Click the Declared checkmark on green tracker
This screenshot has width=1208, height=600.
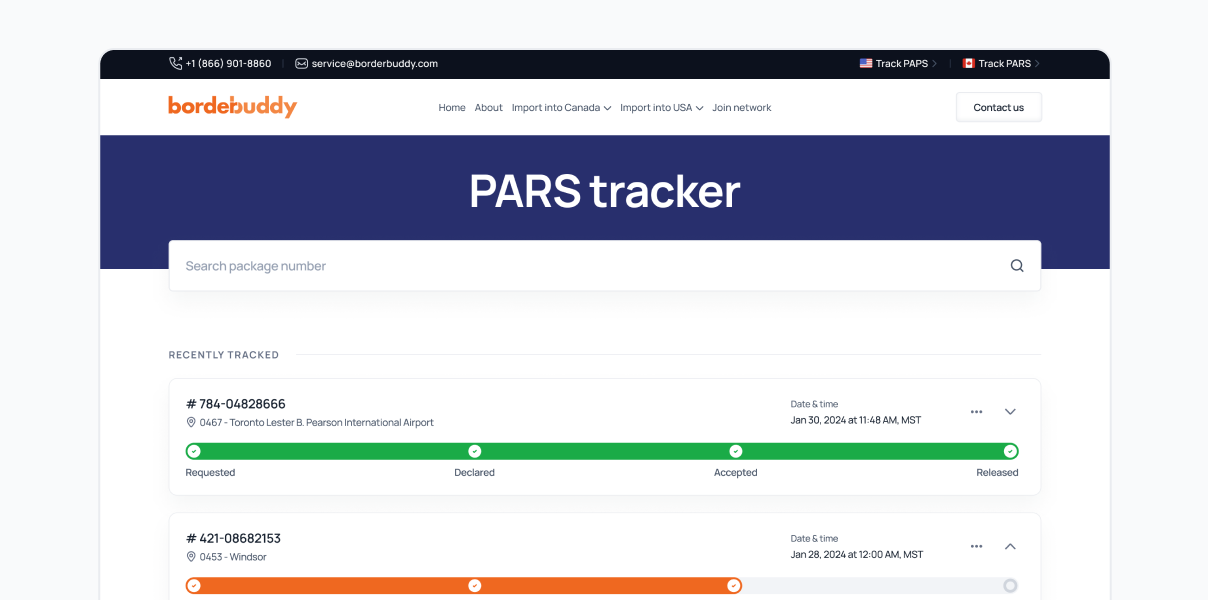[x=475, y=451]
